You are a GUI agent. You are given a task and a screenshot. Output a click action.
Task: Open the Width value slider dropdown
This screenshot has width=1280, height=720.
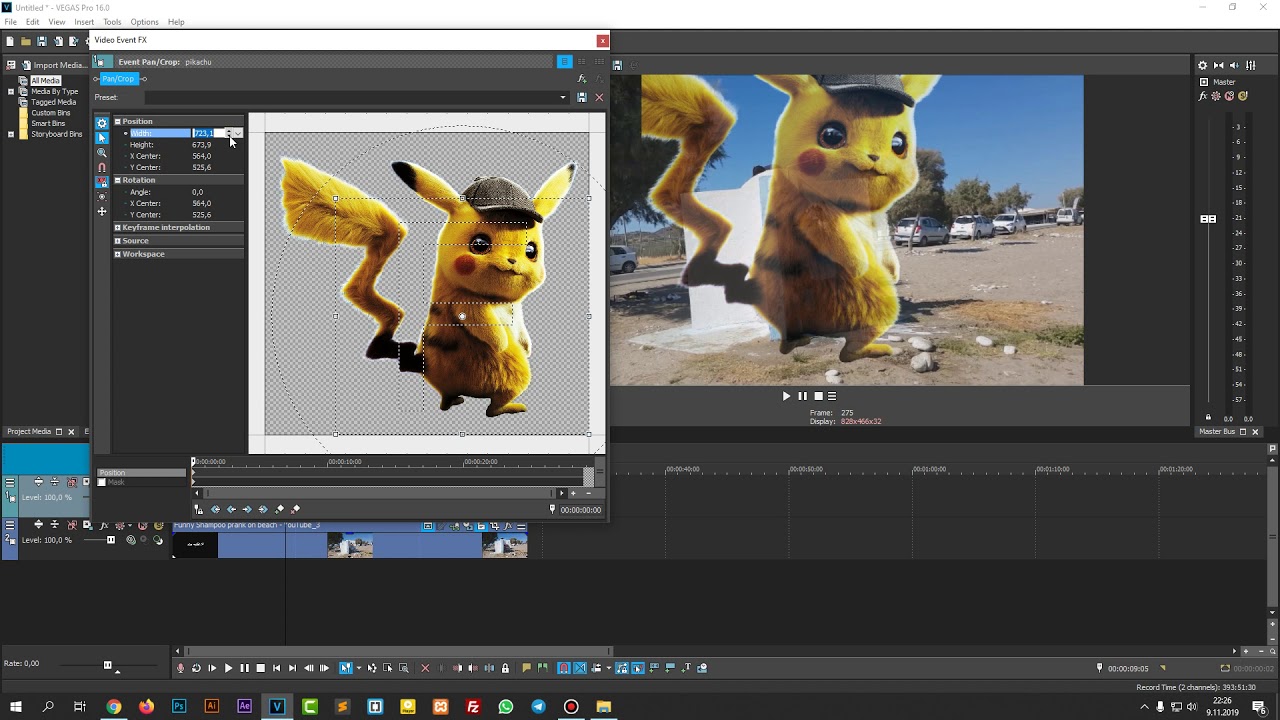[238, 133]
